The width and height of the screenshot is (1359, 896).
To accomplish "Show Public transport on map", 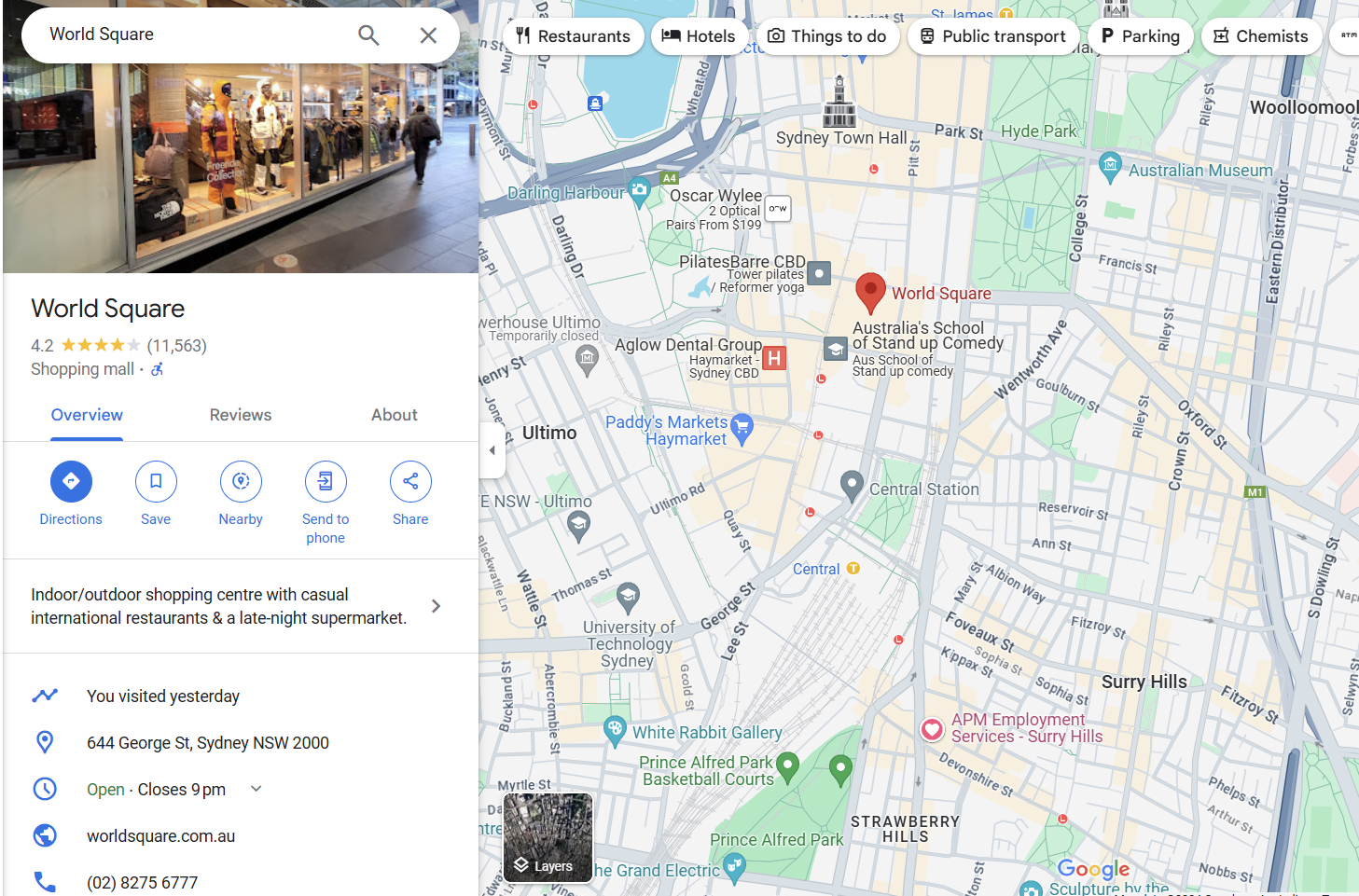I will (x=993, y=36).
